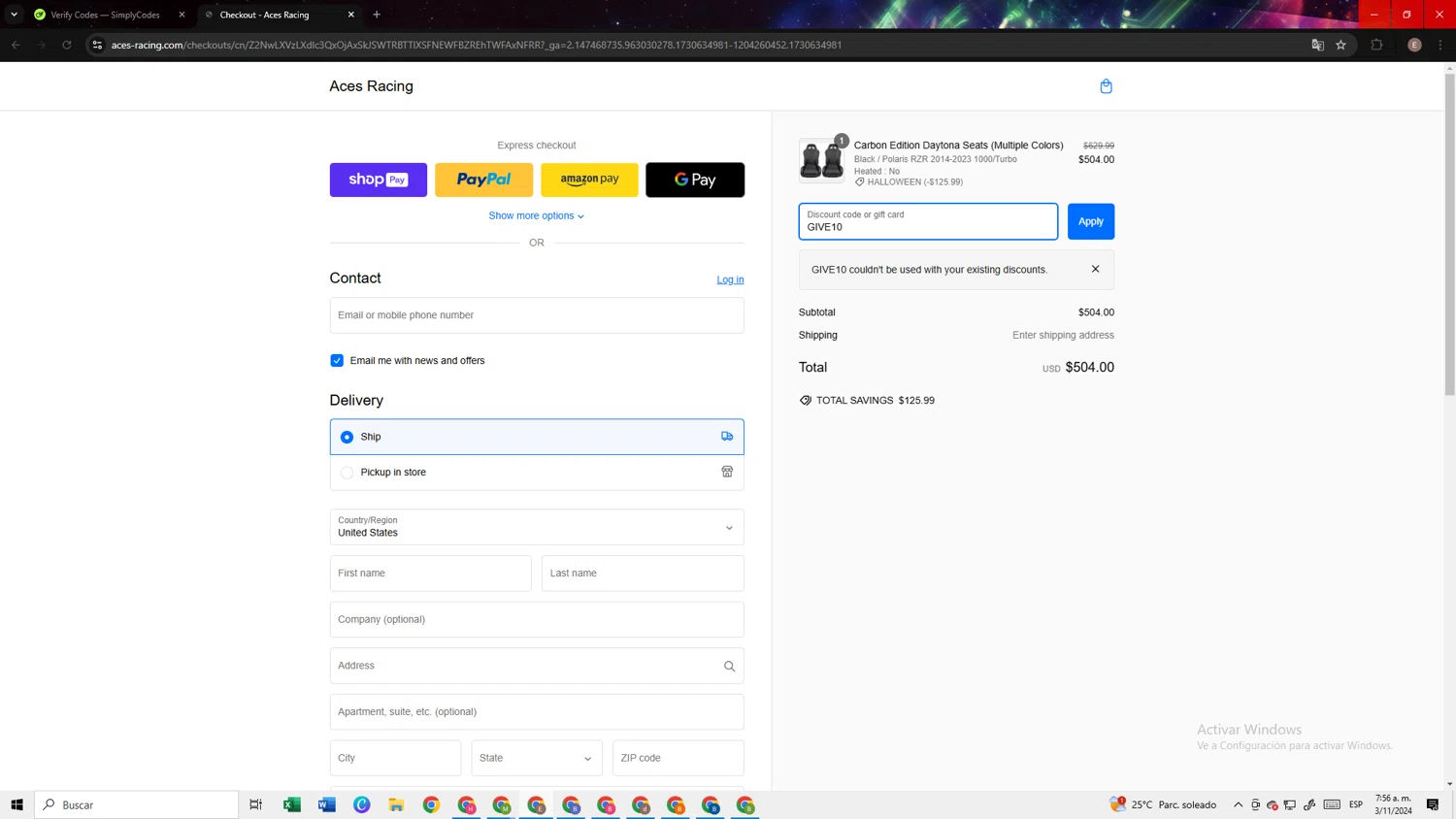
Task: Apply the discount code
Action: [x=1090, y=221]
